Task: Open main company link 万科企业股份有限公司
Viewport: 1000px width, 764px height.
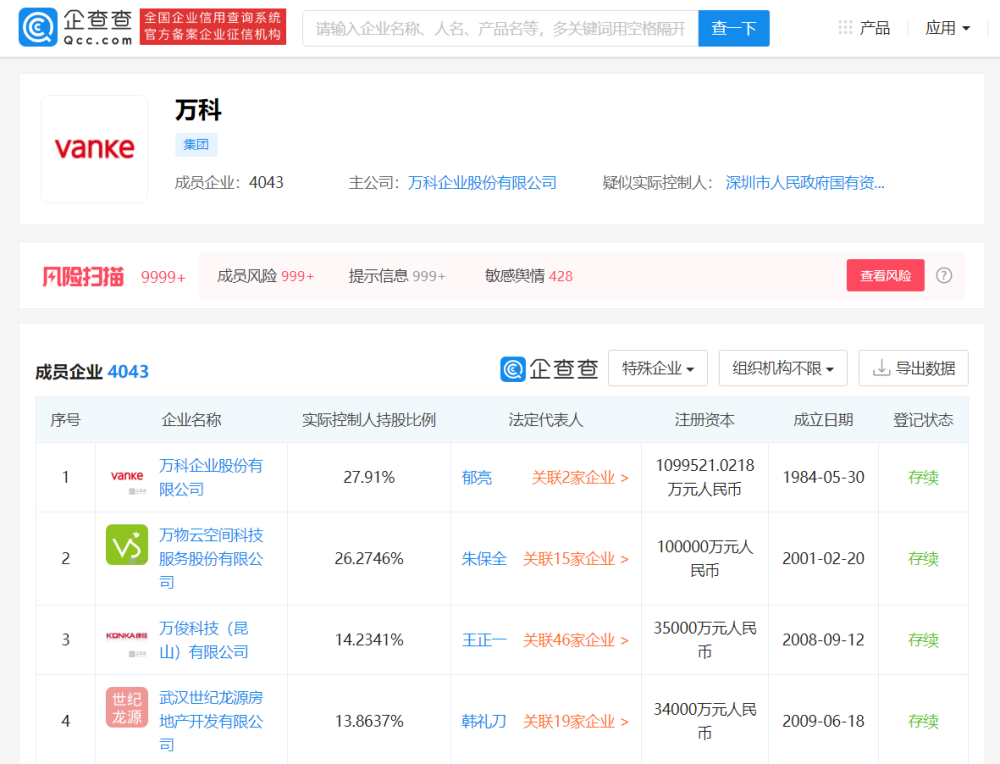Action: click(482, 183)
